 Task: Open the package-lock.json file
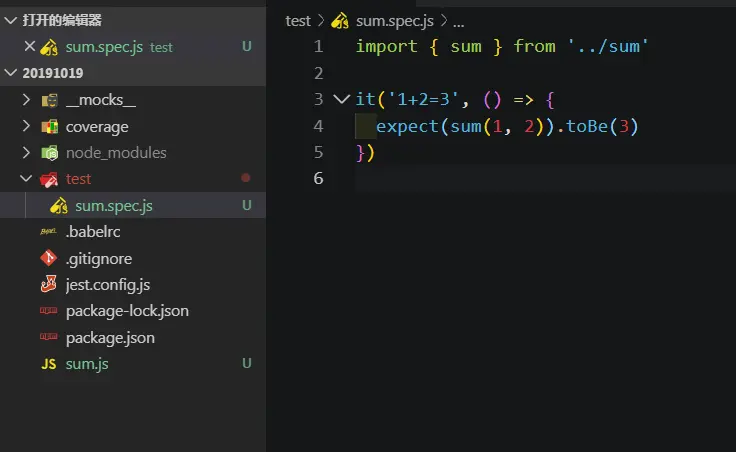click(127, 311)
